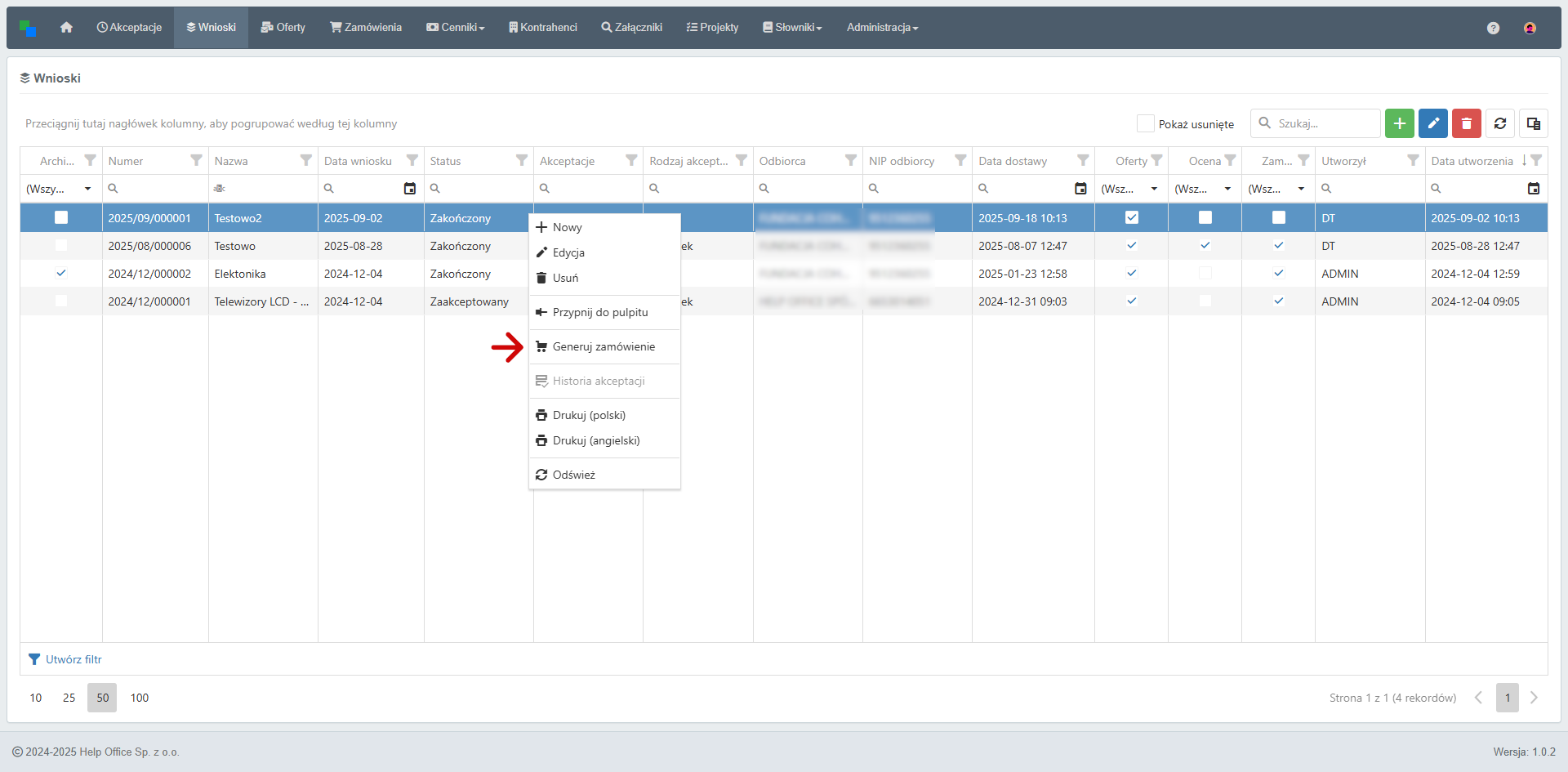Open the help question mark icon
Screen dimensions: 1568x772
(1493, 28)
